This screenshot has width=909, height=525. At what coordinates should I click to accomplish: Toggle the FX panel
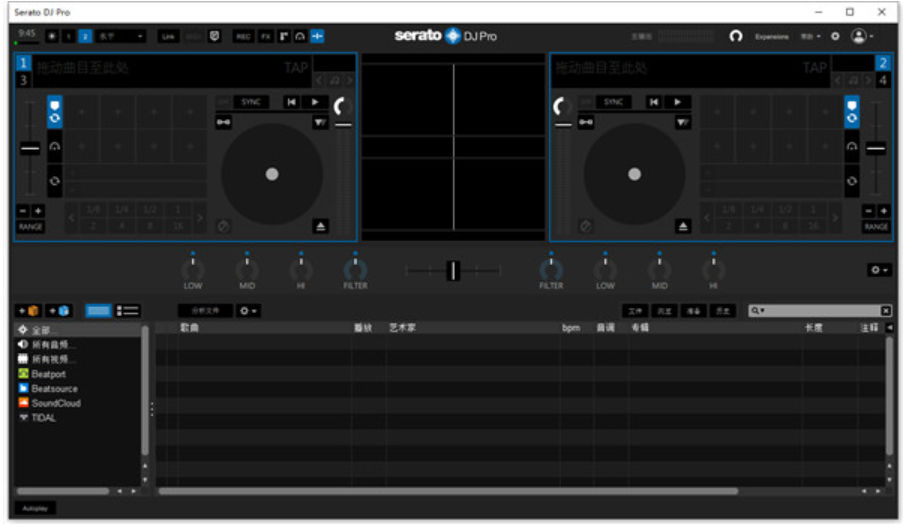pyautogui.click(x=266, y=36)
